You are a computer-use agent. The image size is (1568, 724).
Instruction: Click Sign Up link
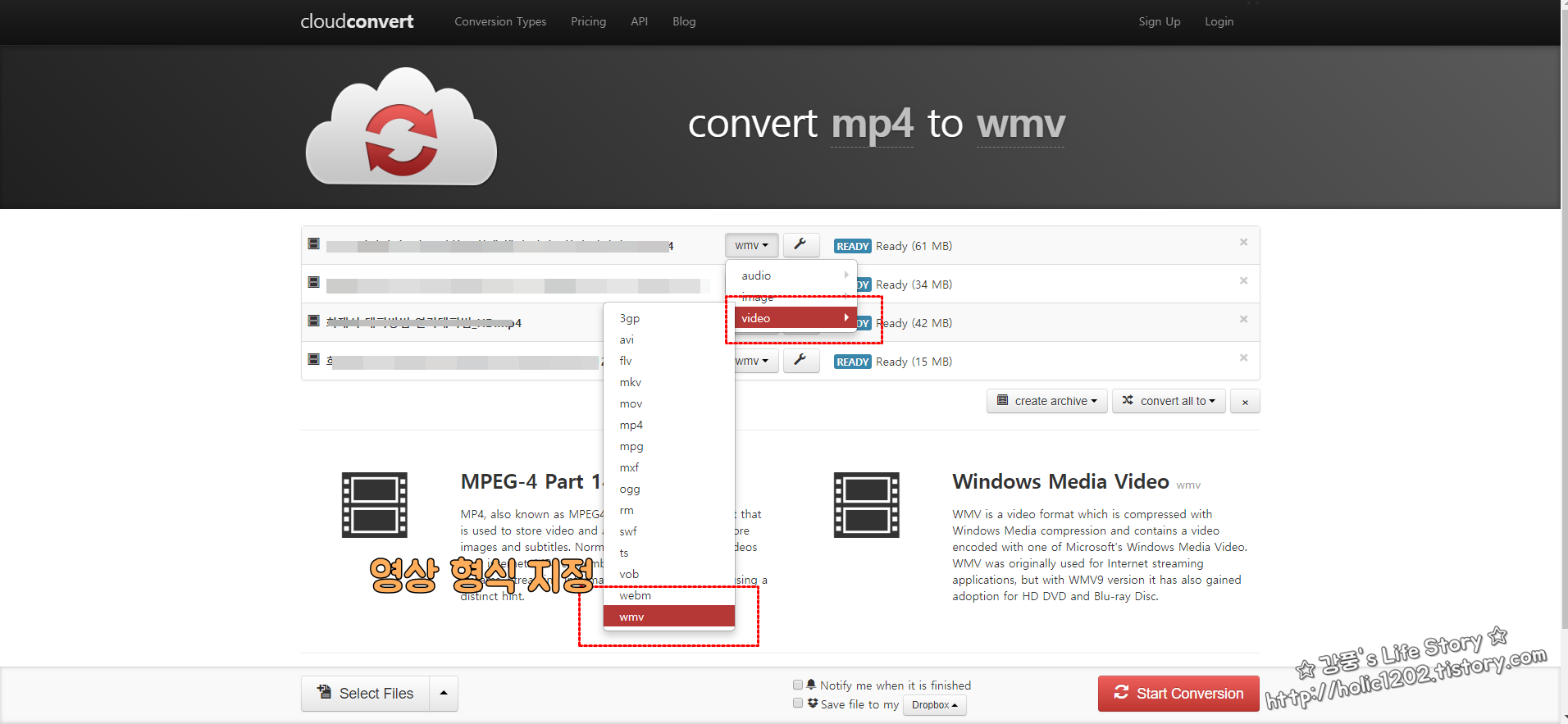tap(1160, 21)
